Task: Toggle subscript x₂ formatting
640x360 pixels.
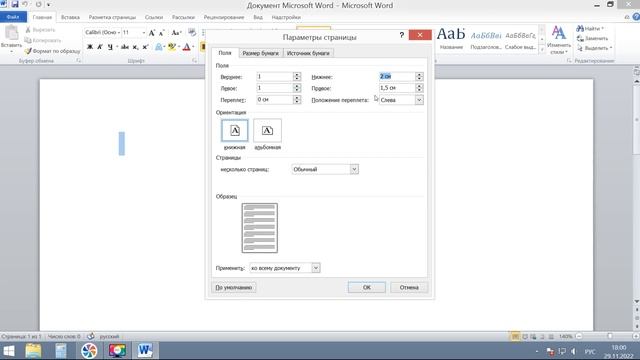Action: (x=136, y=47)
